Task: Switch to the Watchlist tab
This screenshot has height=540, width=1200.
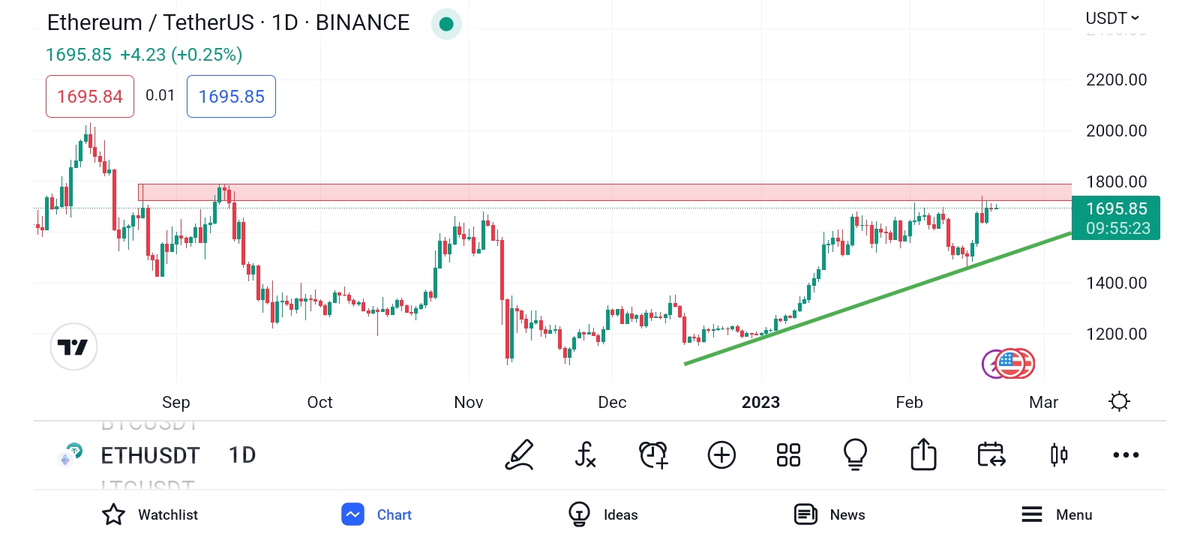Action: point(150,515)
